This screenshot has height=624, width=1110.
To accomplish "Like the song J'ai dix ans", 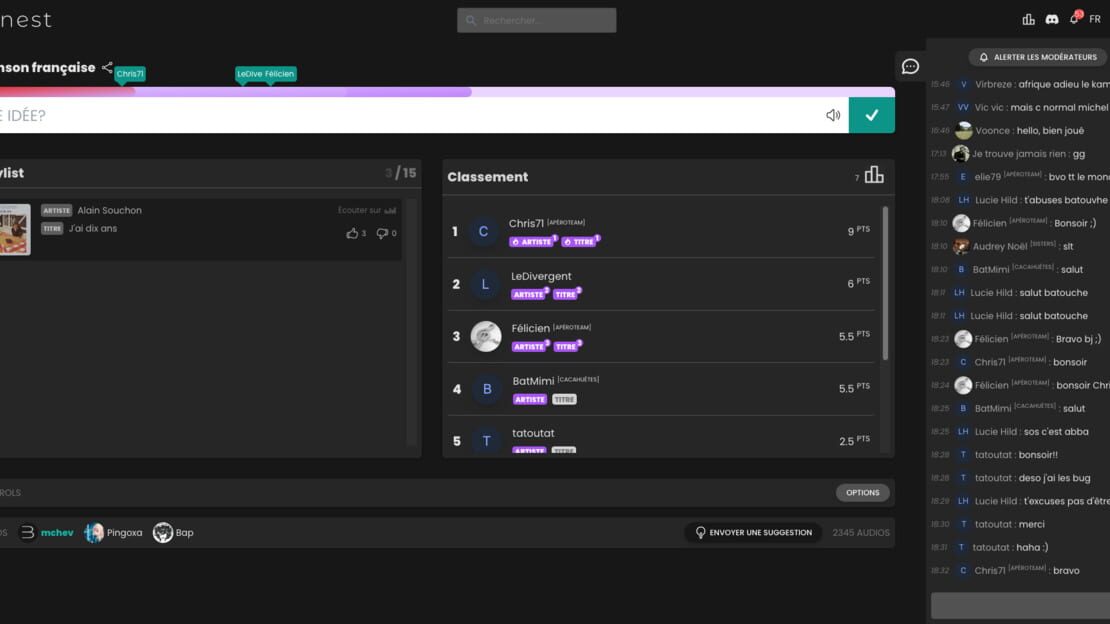I will pyautogui.click(x=352, y=233).
